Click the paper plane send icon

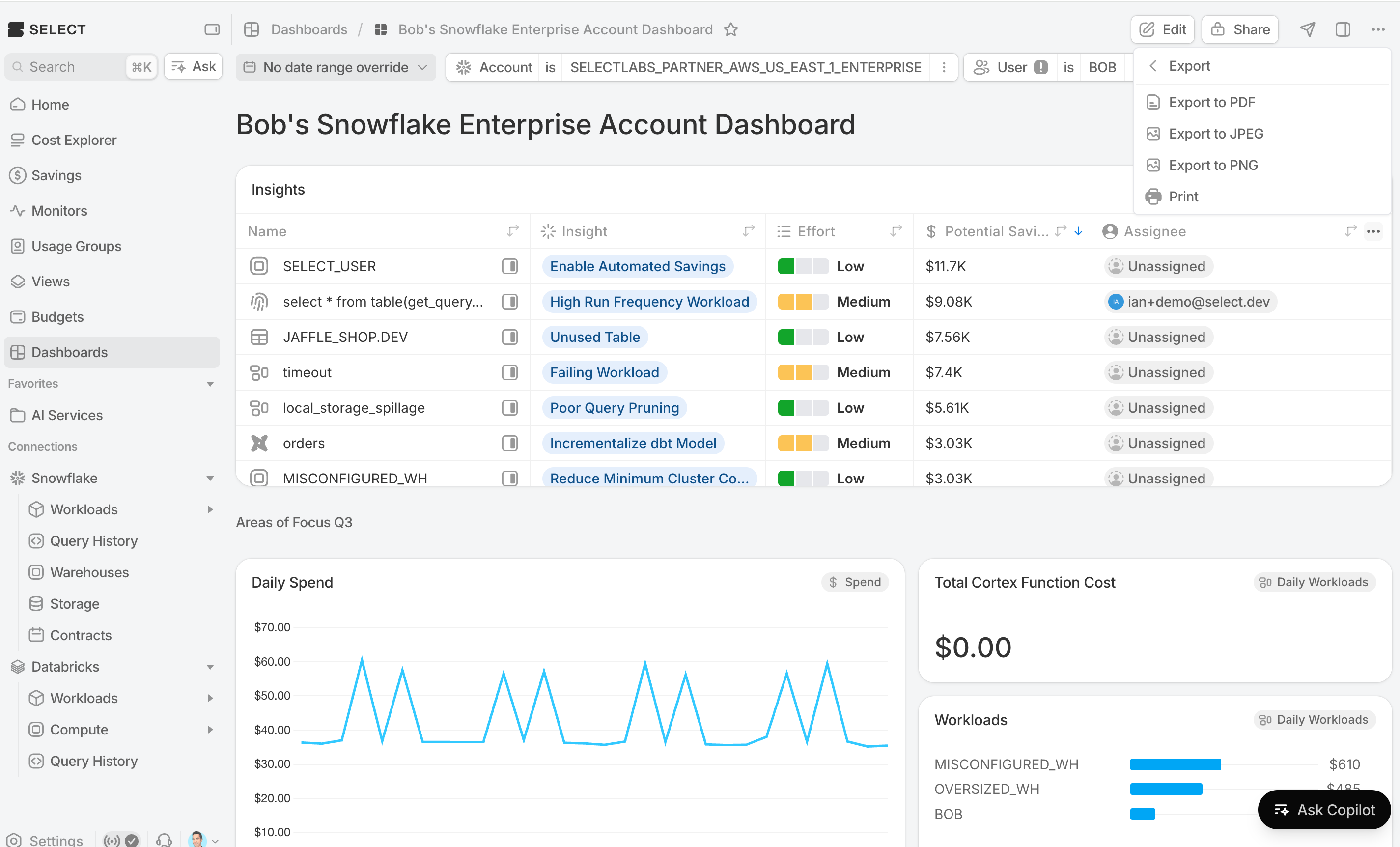click(x=1307, y=29)
